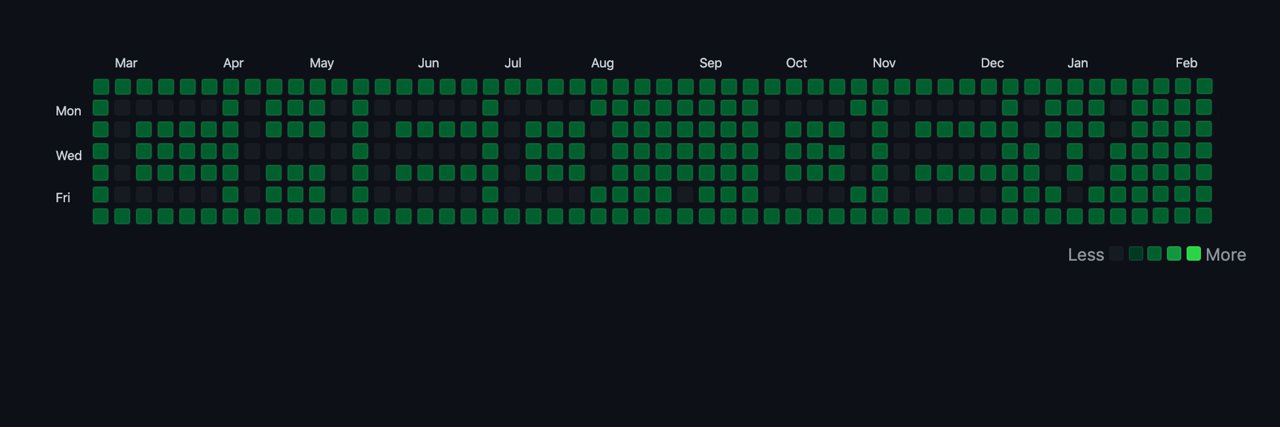Click the Jun month label
The width and height of the screenshot is (1280, 427).
428,63
